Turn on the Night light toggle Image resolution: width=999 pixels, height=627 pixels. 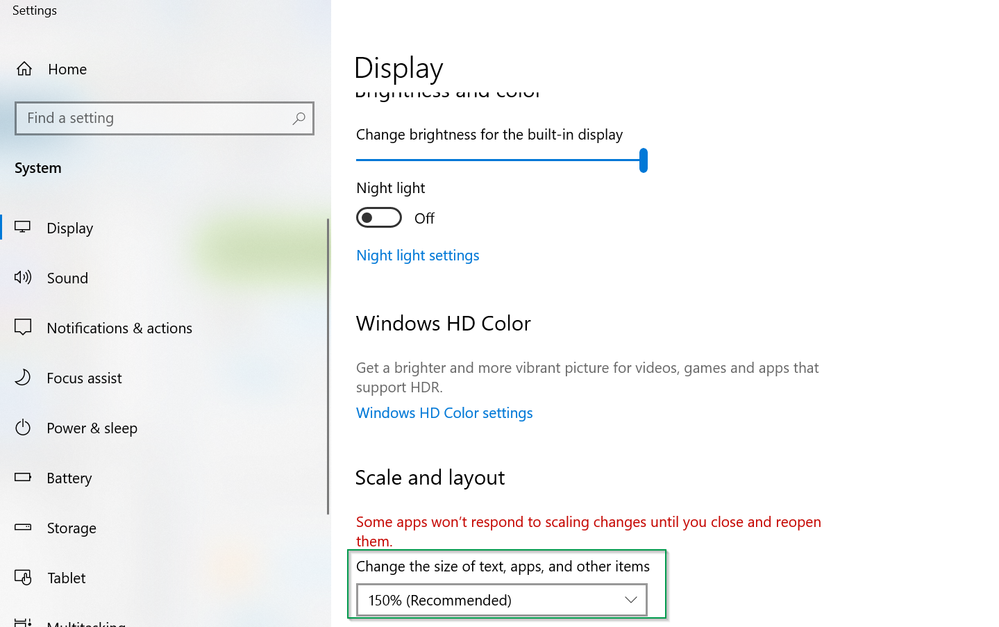[379, 218]
